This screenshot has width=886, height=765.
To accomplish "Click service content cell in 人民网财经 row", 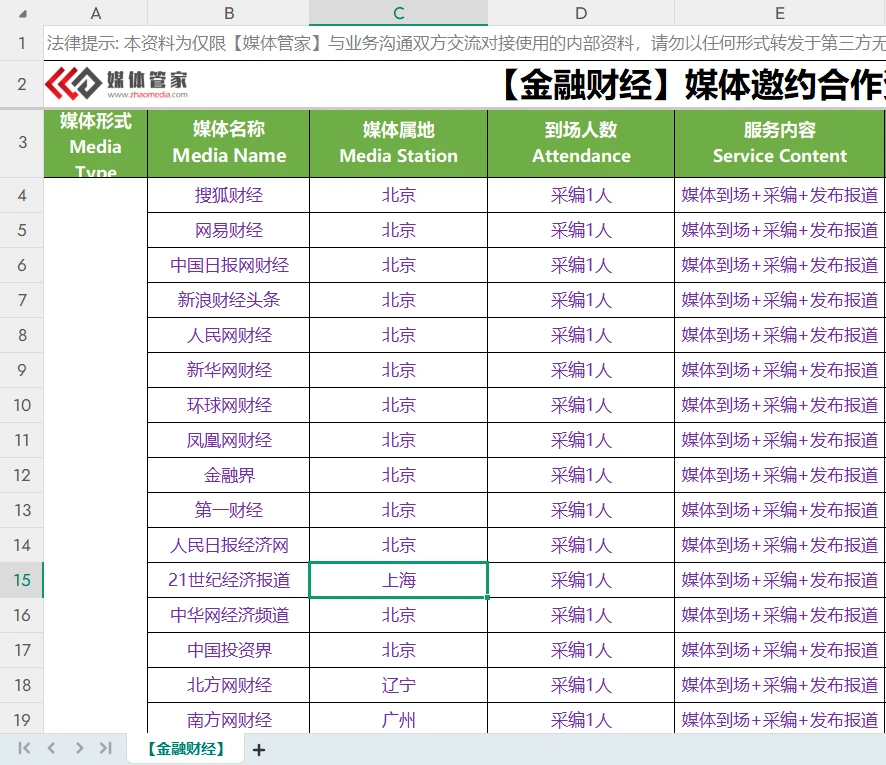I will [780, 335].
